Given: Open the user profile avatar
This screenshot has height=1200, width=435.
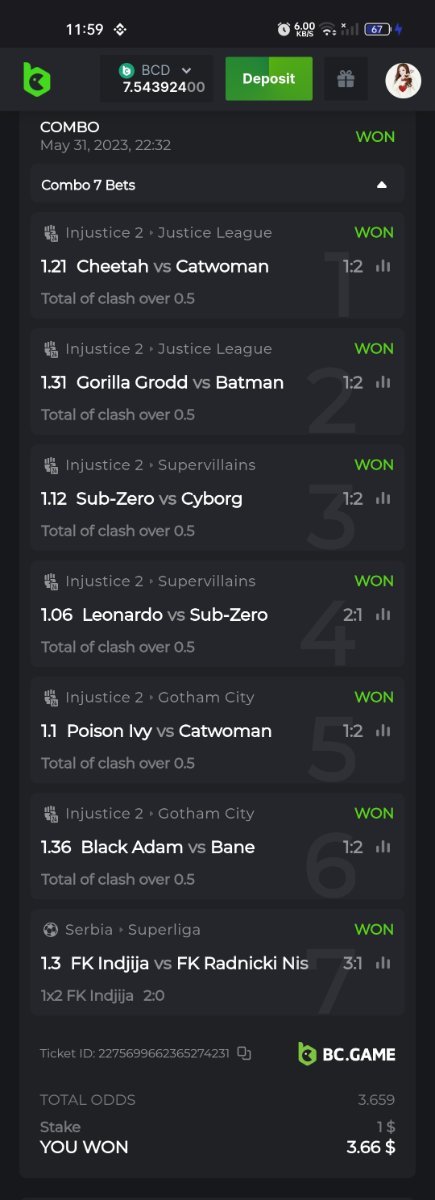Looking at the screenshot, I should tap(403, 79).
